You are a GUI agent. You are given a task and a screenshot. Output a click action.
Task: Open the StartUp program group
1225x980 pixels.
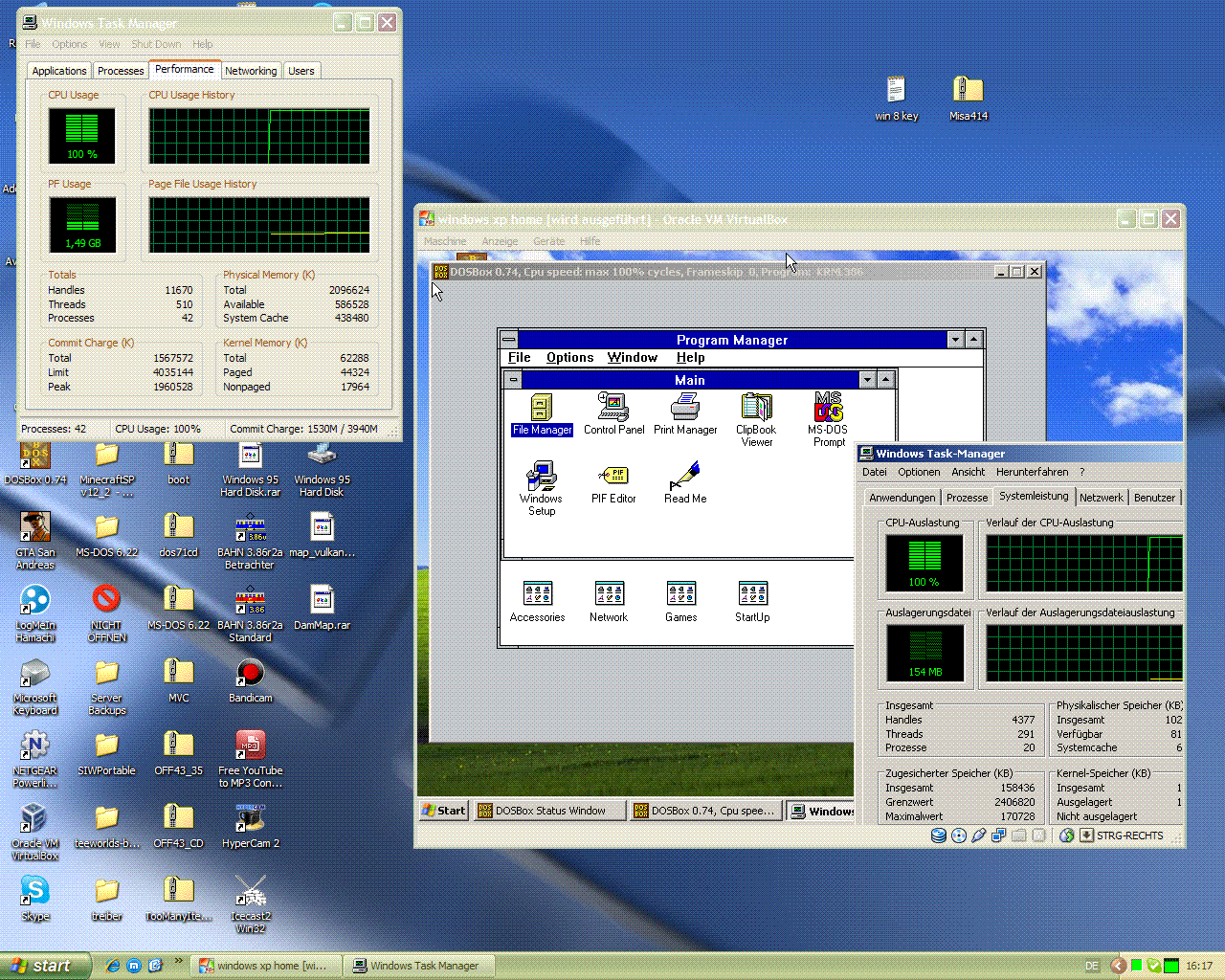(x=752, y=602)
